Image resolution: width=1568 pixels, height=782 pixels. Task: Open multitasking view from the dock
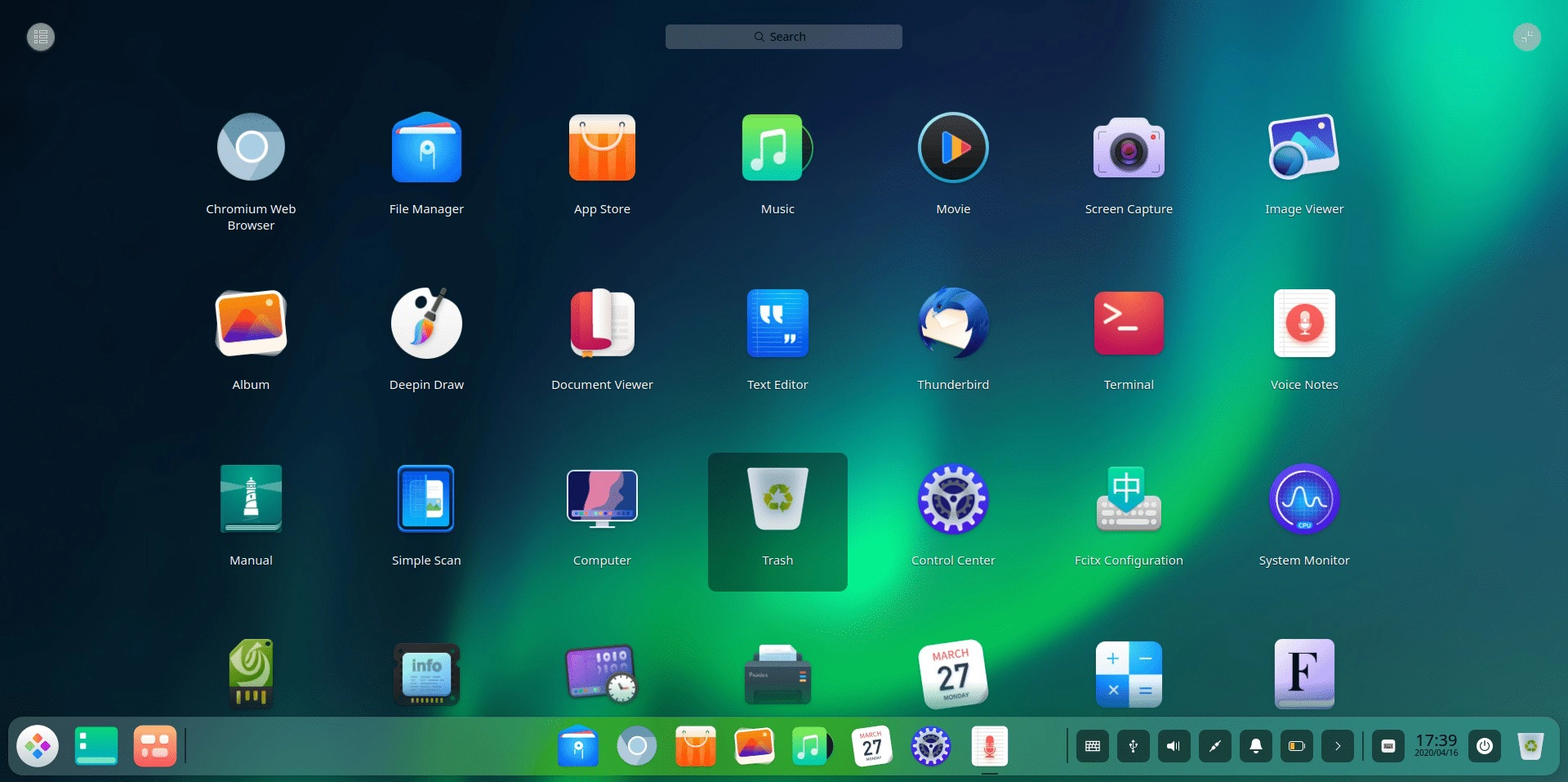click(x=96, y=746)
